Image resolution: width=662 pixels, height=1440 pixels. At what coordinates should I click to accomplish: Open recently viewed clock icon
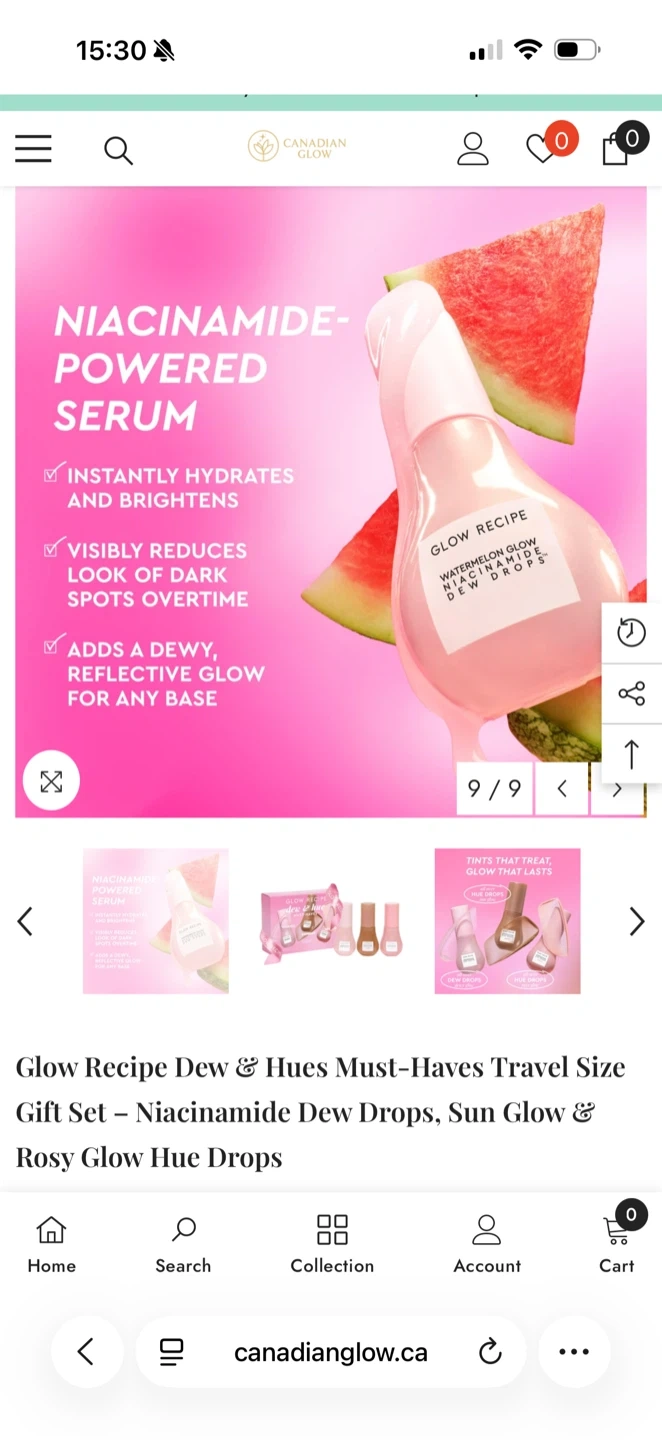[632, 632]
